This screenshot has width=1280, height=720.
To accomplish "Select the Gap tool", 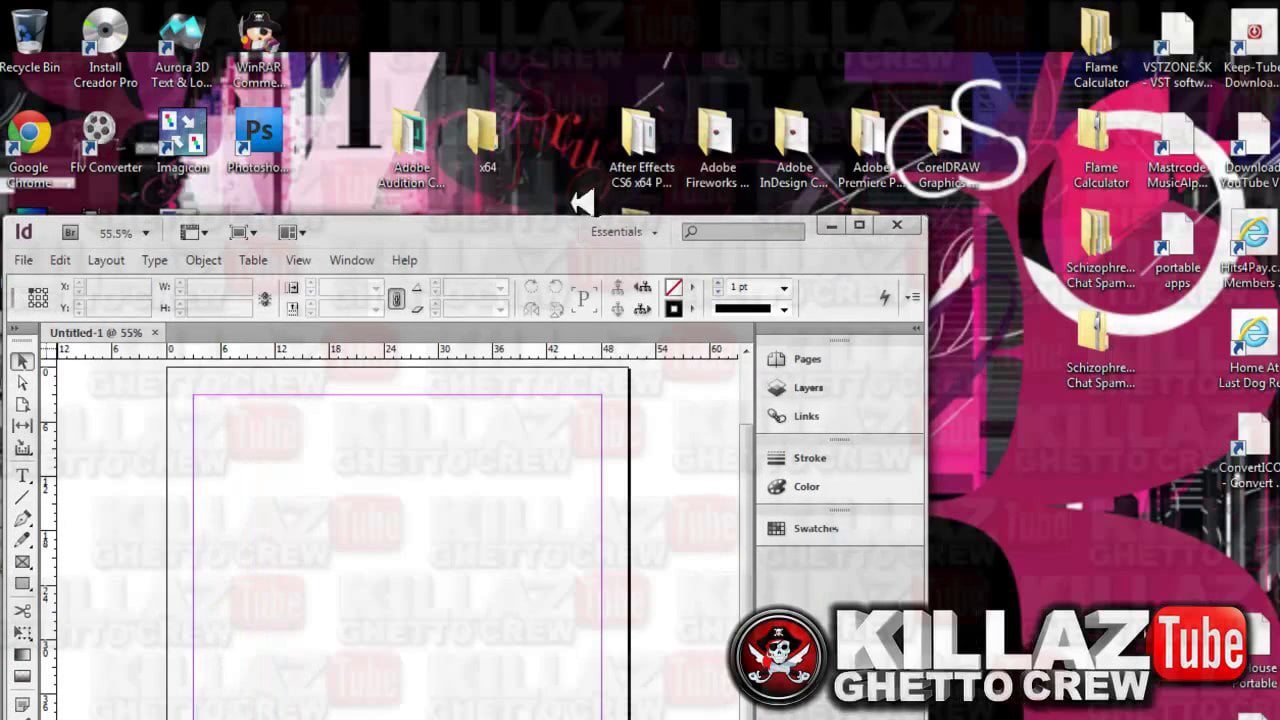I will (22, 426).
